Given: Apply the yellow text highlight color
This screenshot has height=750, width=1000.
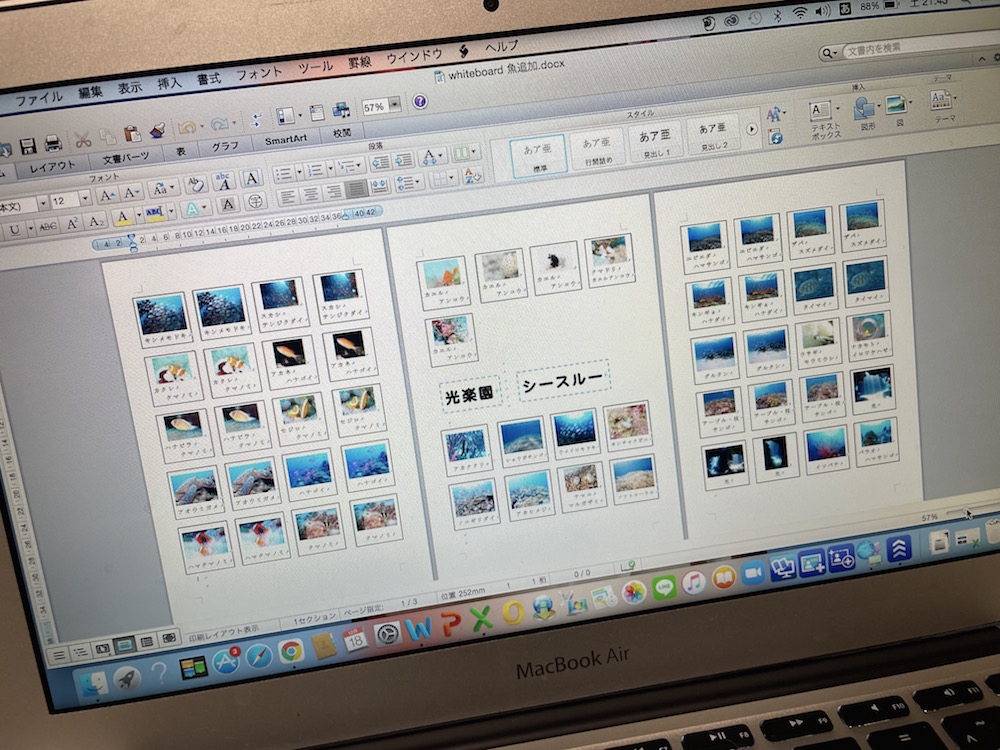Looking at the screenshot, I should (x=154, y=214).
